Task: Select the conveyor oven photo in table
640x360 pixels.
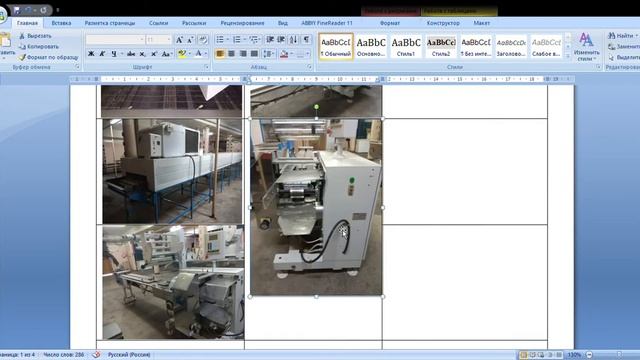Action: point(172,171)
